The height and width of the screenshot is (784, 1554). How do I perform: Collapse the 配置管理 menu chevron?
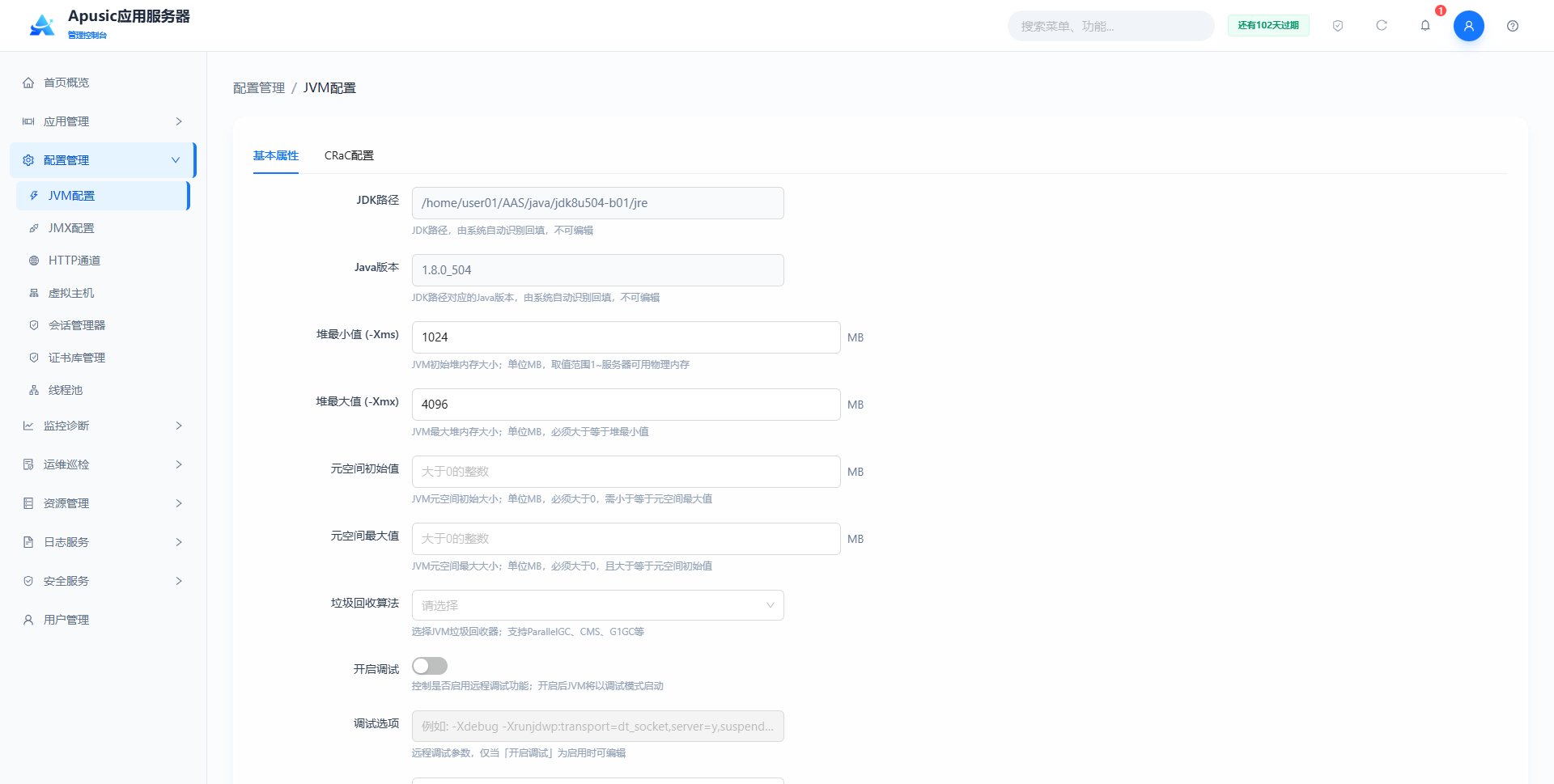[x=176, y=160]
